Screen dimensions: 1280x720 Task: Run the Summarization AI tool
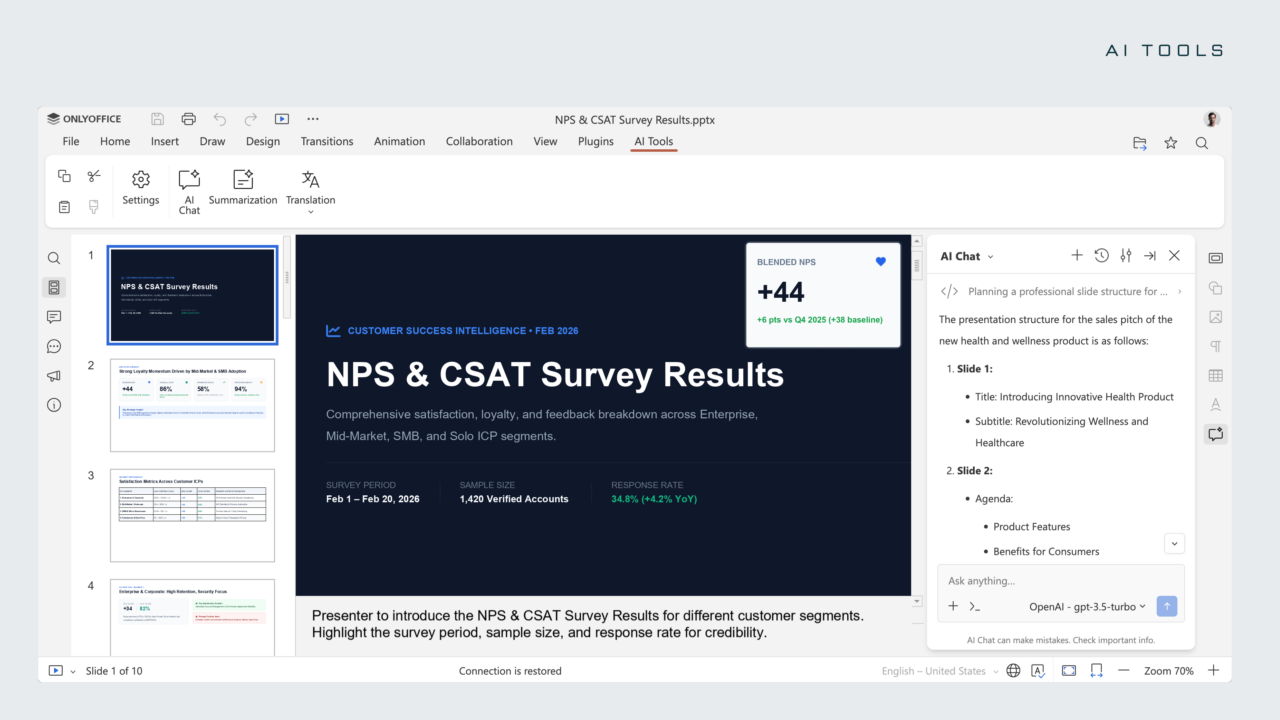tap(243, 187)
